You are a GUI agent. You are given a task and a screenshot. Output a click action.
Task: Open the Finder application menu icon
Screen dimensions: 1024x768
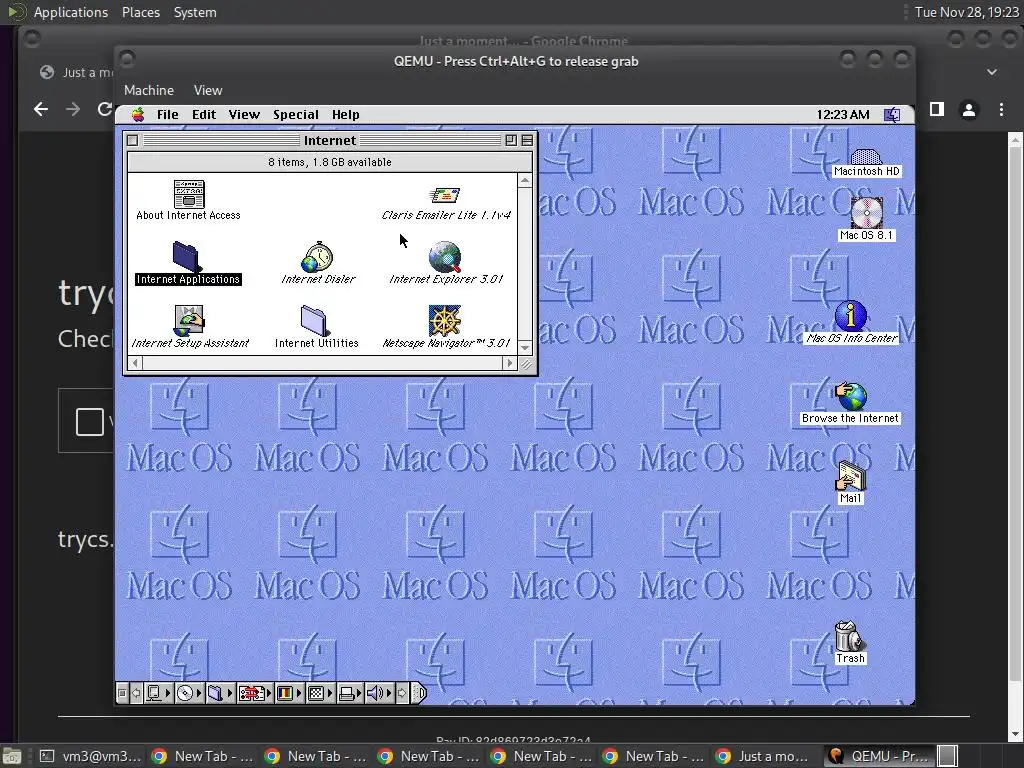(x=891, y=115)
